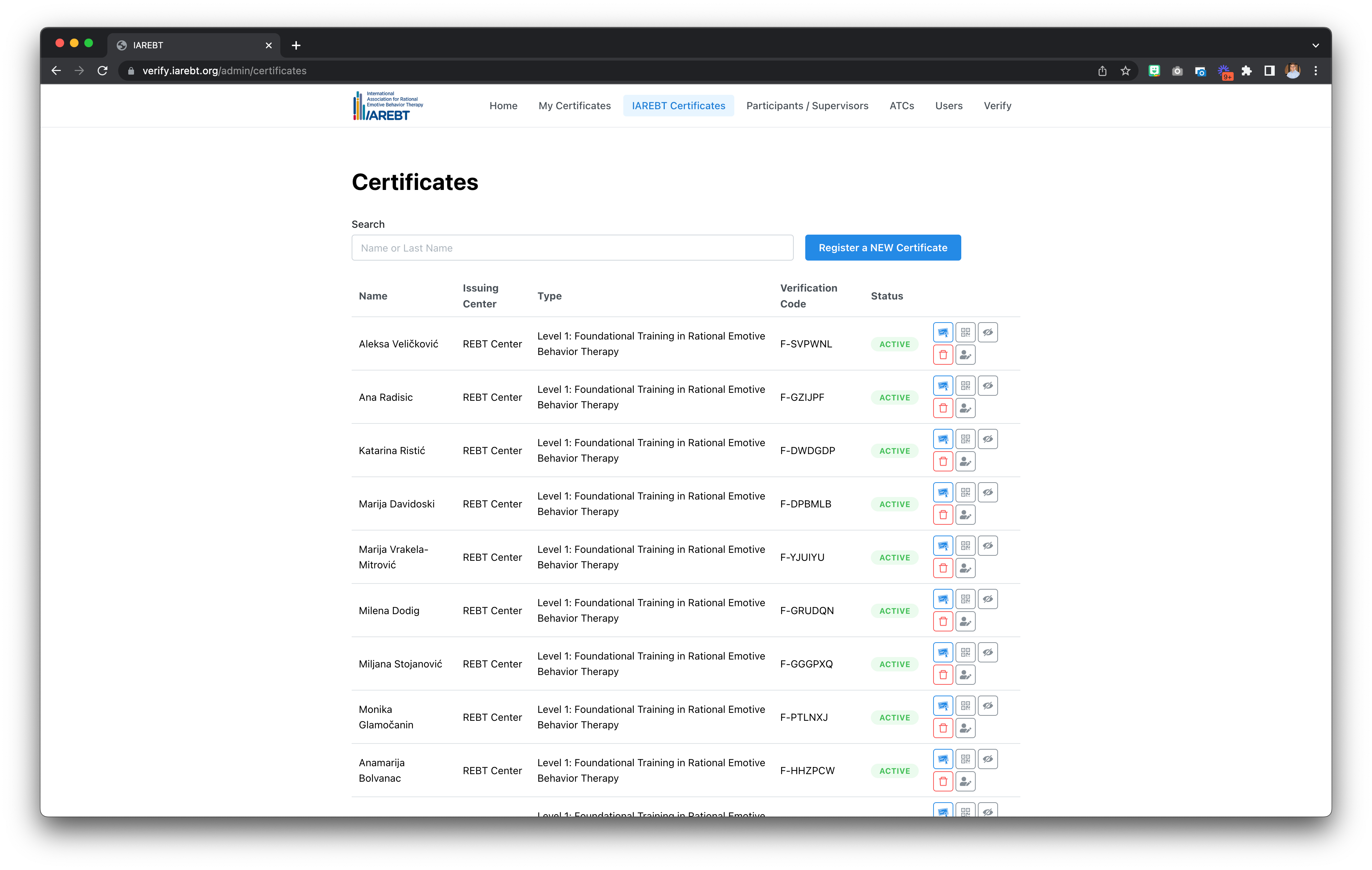Edit participant on Monika Glamočanin's row
The height and width of the screenshot is (870, 1372).
(965, 728)
